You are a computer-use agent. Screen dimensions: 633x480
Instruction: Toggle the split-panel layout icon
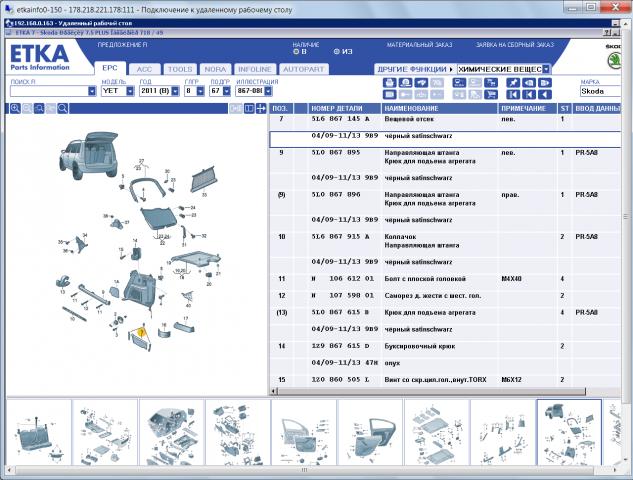click(x=249, y=108)
